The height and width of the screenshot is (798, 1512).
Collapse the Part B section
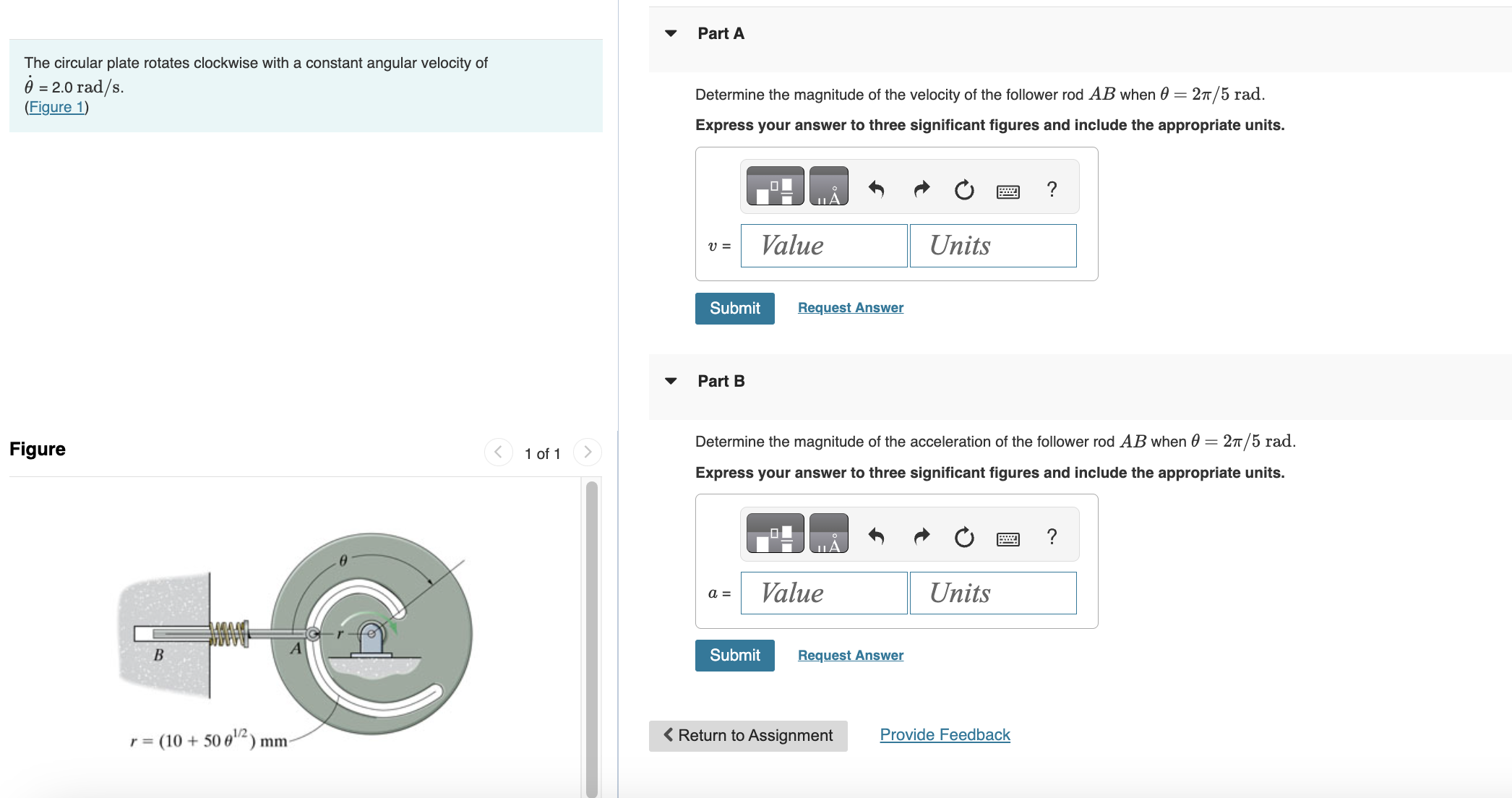pos(671,381)
